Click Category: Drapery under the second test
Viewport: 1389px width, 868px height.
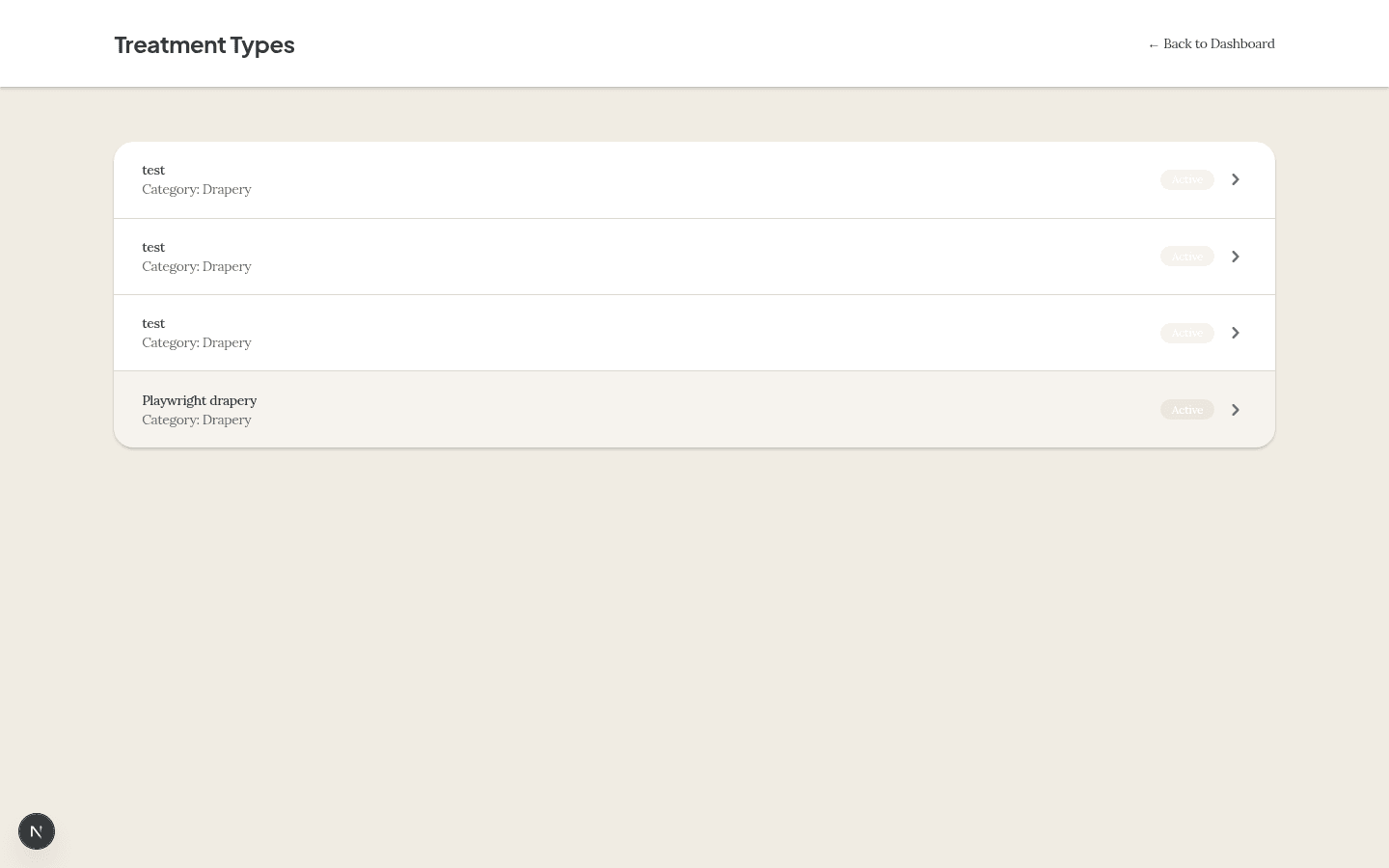point(197,267)
